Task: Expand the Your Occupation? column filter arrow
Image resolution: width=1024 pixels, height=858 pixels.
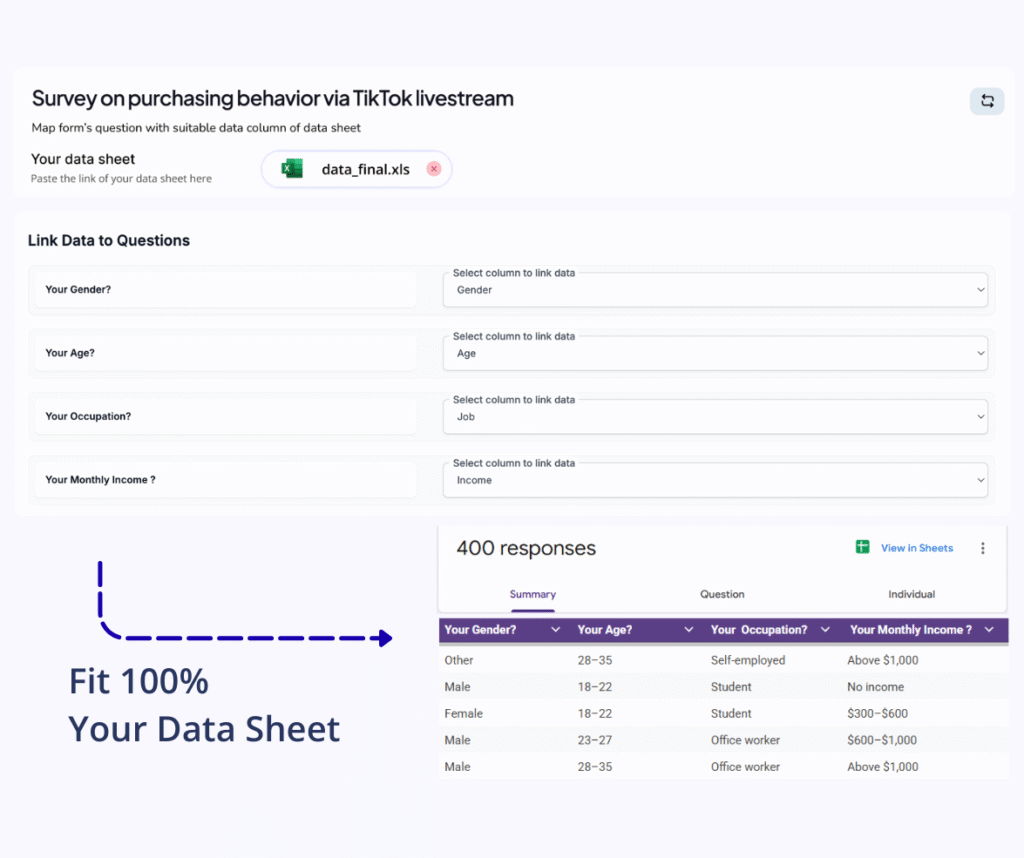Action: 825,630
